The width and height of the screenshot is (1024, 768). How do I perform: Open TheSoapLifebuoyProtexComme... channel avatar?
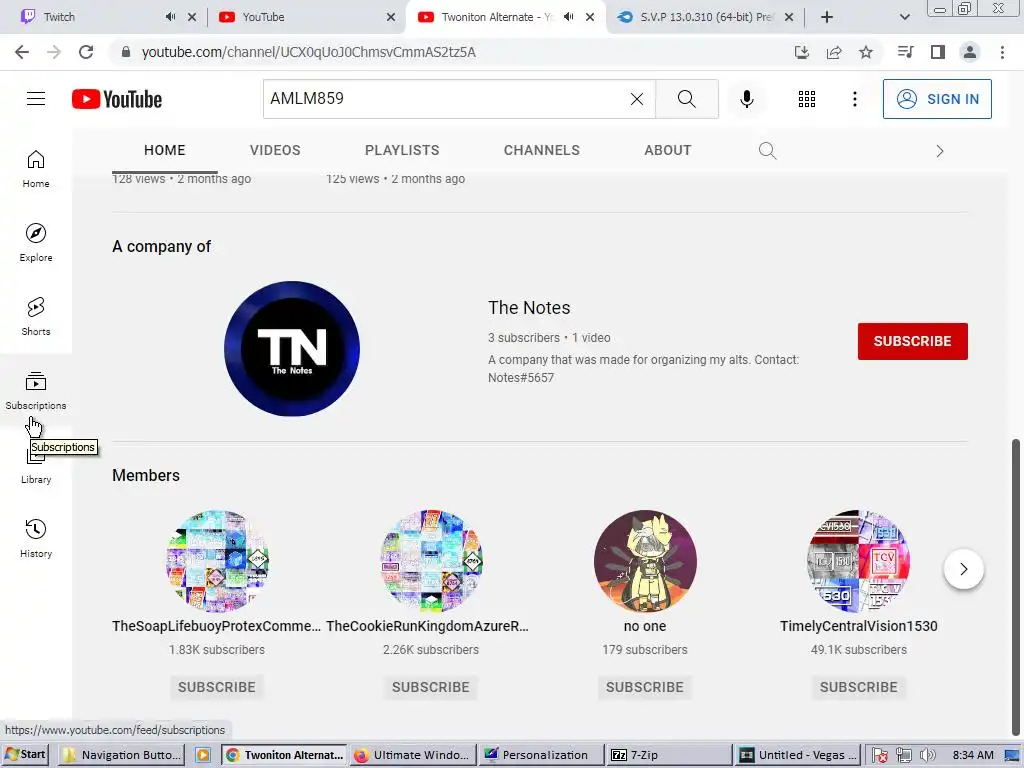pos(217,561)
